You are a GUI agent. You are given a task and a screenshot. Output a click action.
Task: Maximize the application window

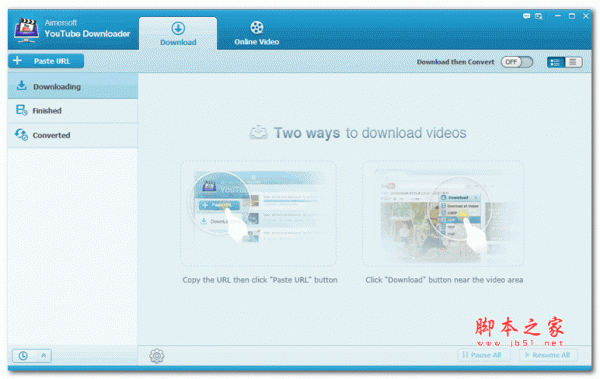click(572, 16)
